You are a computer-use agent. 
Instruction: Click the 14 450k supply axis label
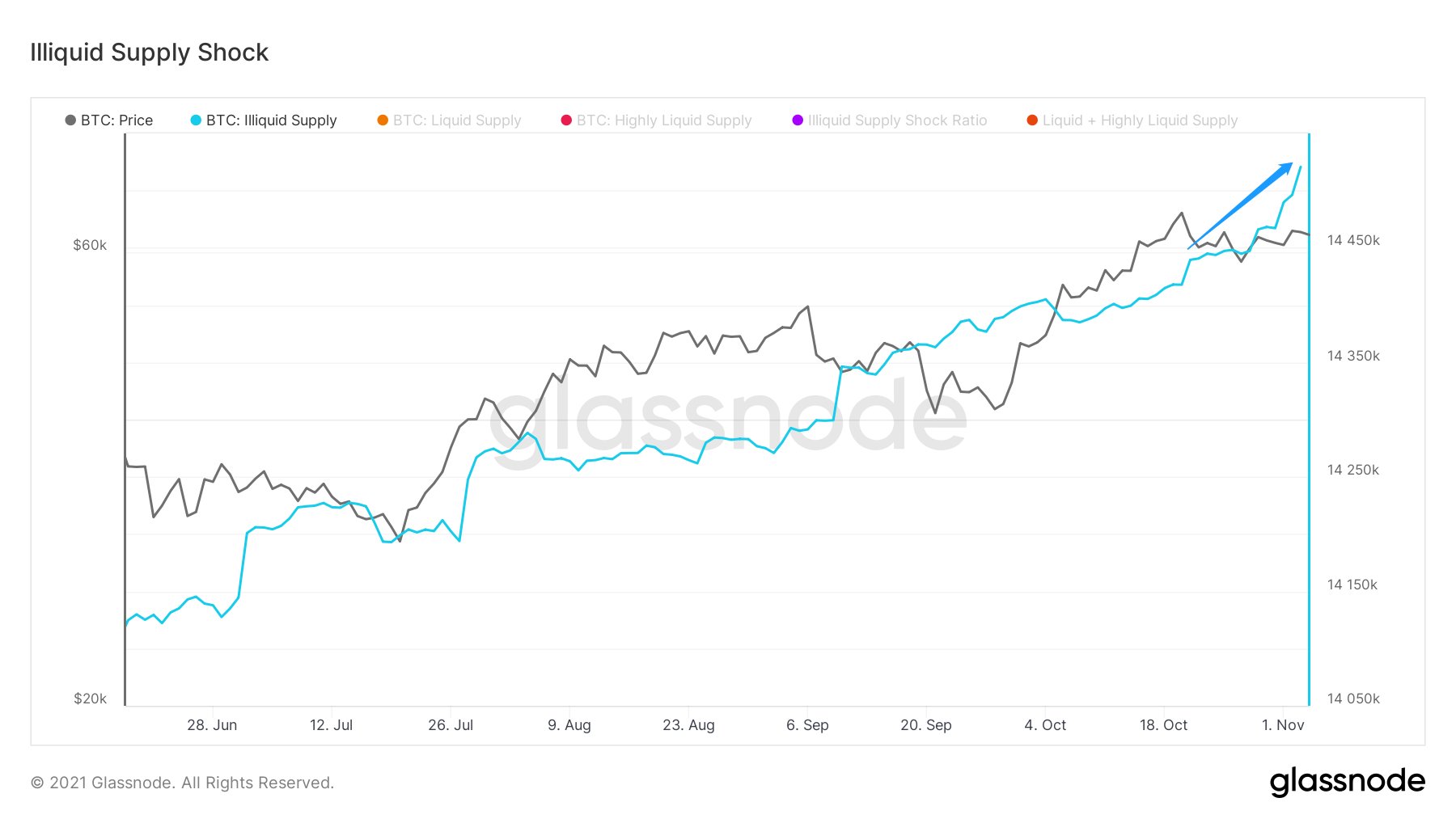coord(1353,240)
